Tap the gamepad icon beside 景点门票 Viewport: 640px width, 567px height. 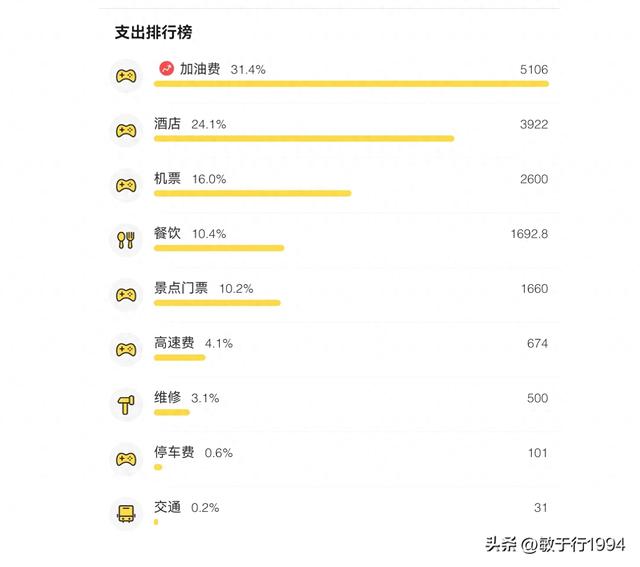(126, 295)
